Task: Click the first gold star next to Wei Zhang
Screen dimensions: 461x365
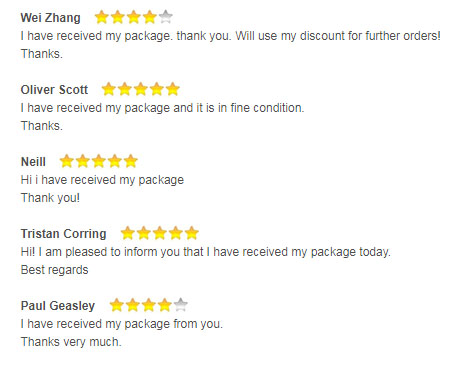Action: pyautogui.click(x=101, y=17)
